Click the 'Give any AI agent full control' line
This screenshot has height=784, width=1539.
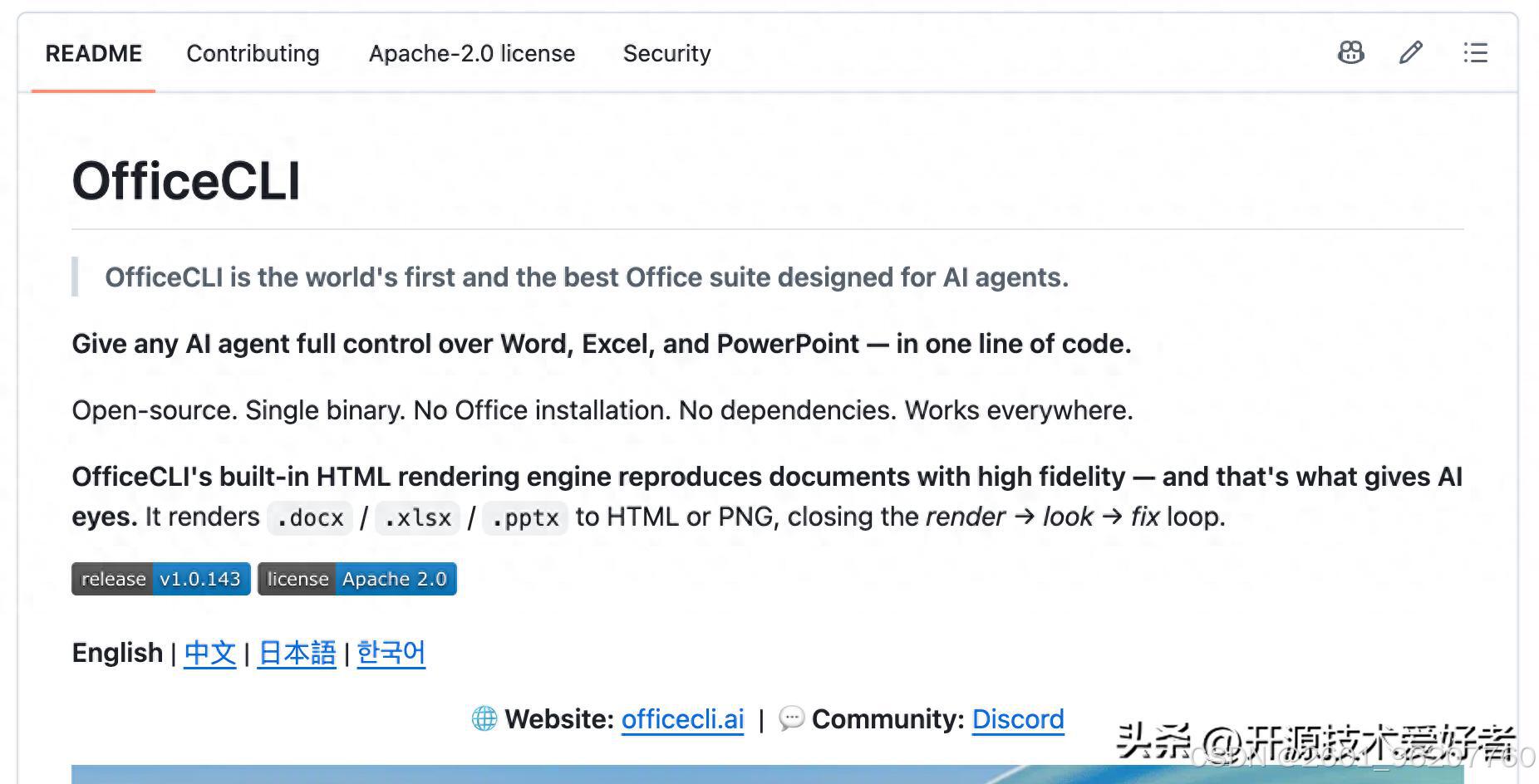tap(602, 344)
